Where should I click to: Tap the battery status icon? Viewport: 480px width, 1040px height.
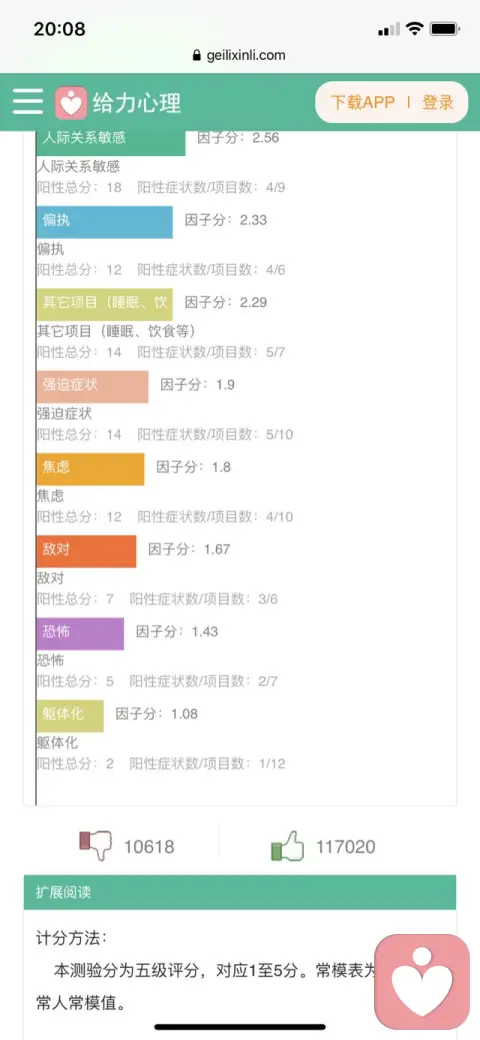(x=445, y=29)
